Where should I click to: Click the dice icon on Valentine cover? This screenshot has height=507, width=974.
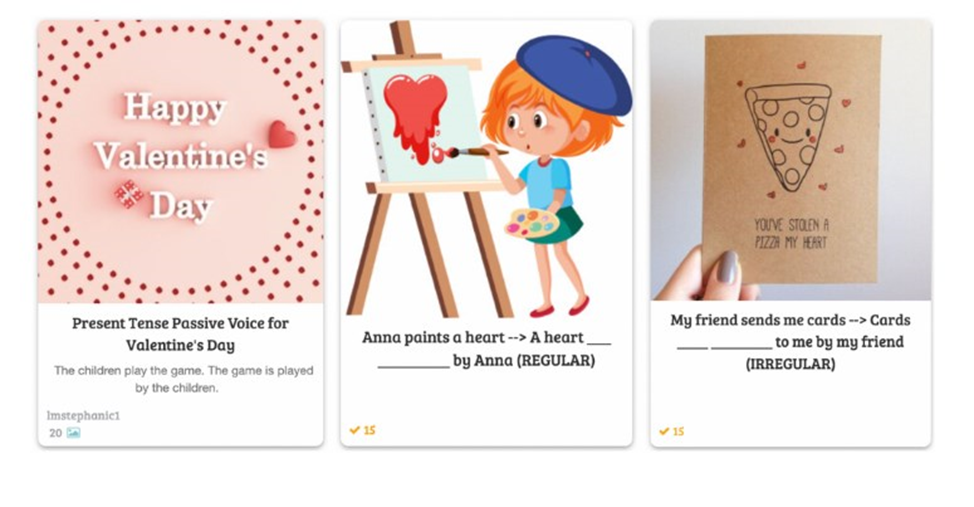129,194
